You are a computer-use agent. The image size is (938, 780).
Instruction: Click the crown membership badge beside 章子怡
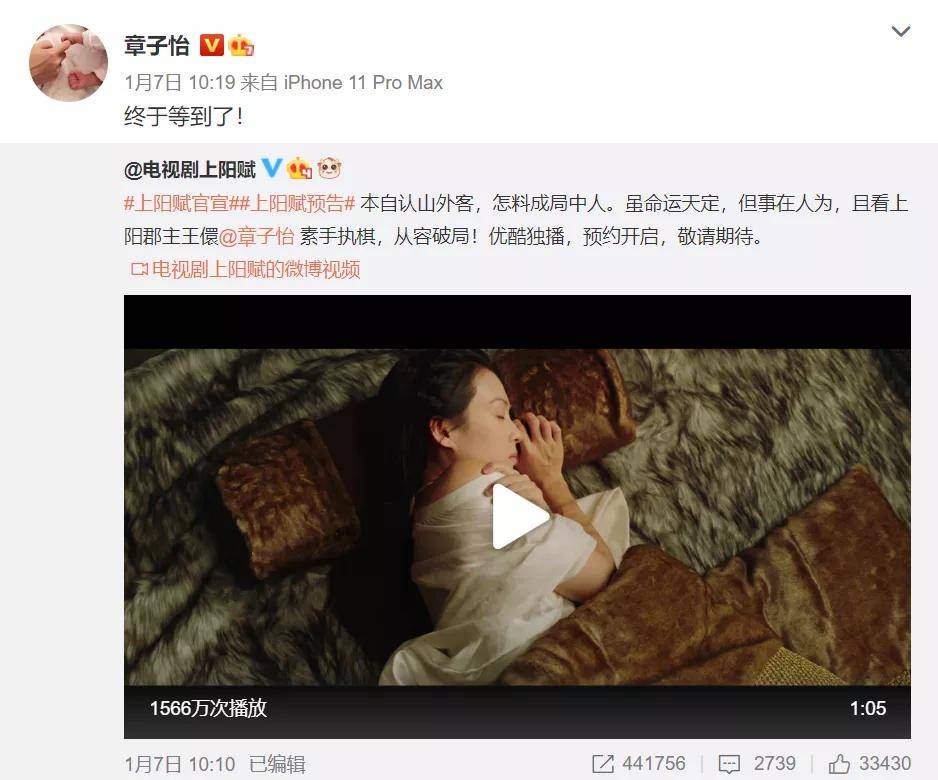click(240, 45)
